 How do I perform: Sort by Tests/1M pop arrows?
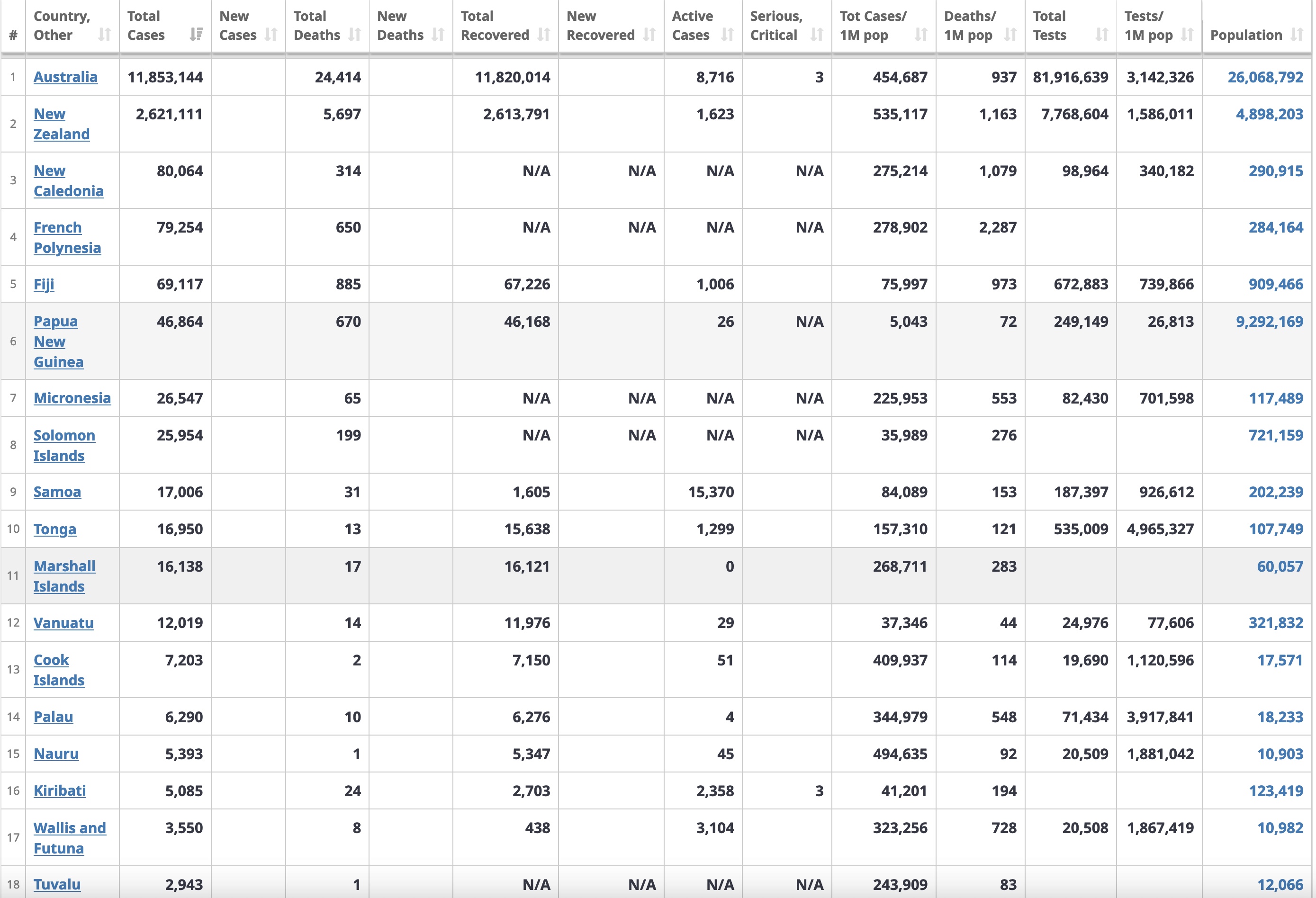(1188, 35)
